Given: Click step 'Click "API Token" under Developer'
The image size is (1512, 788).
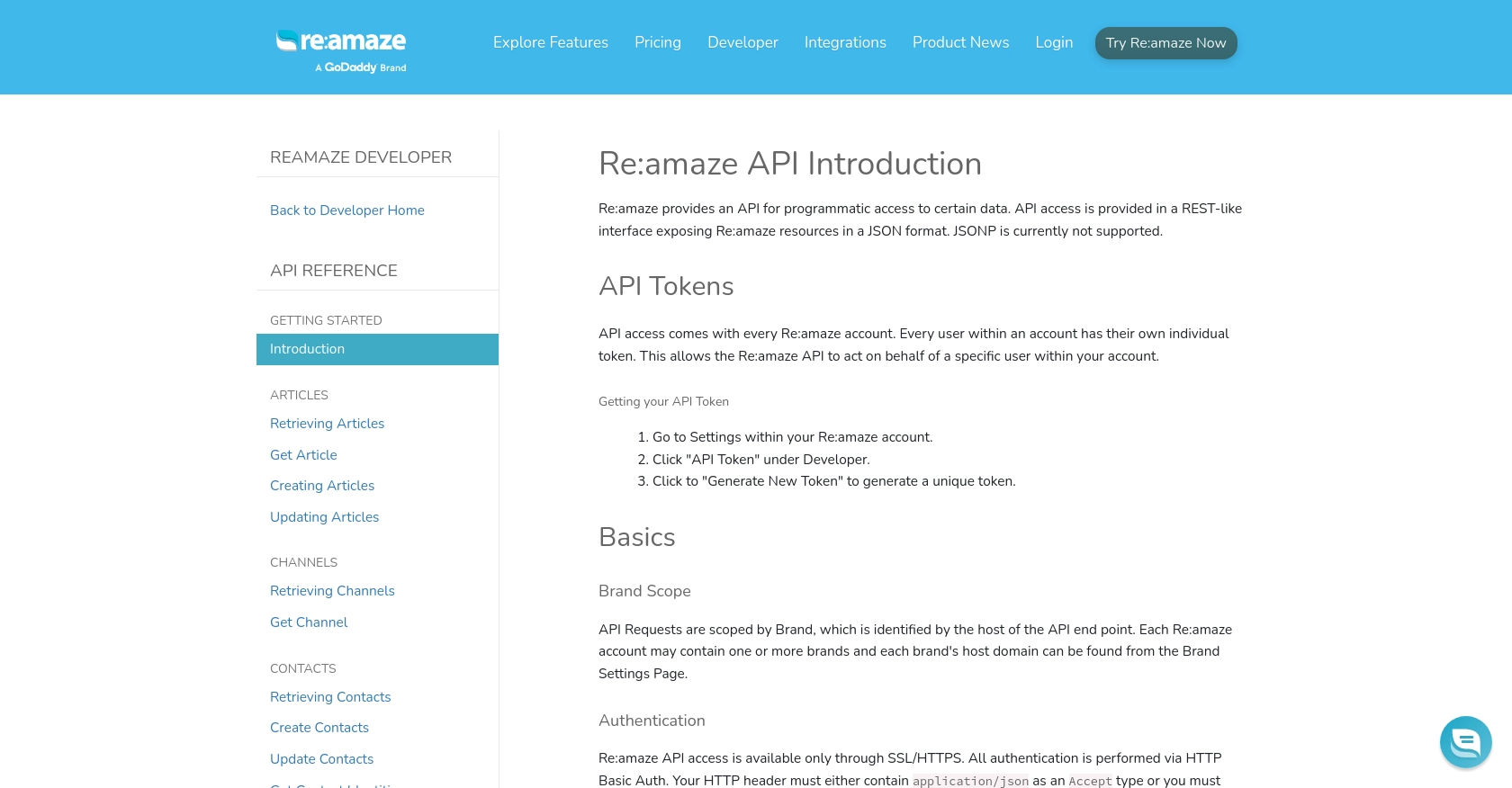Looking at the screenshot, I should [760, 460].
